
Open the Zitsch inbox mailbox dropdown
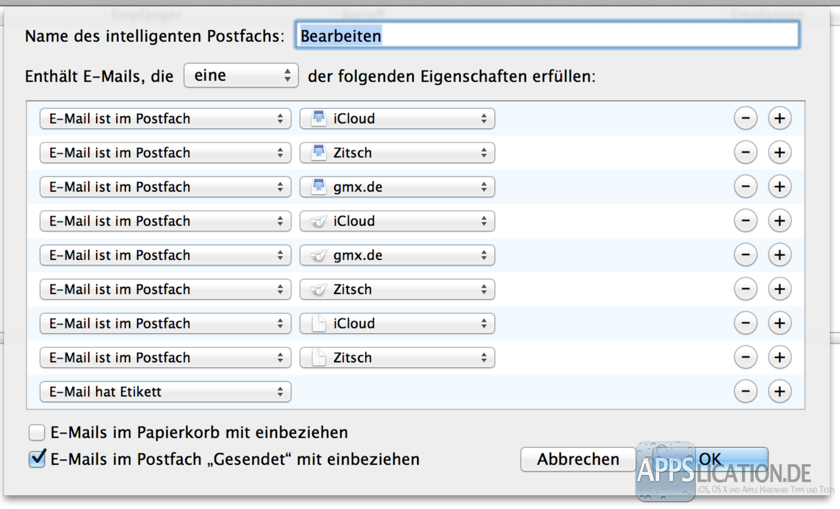(397, 153)
